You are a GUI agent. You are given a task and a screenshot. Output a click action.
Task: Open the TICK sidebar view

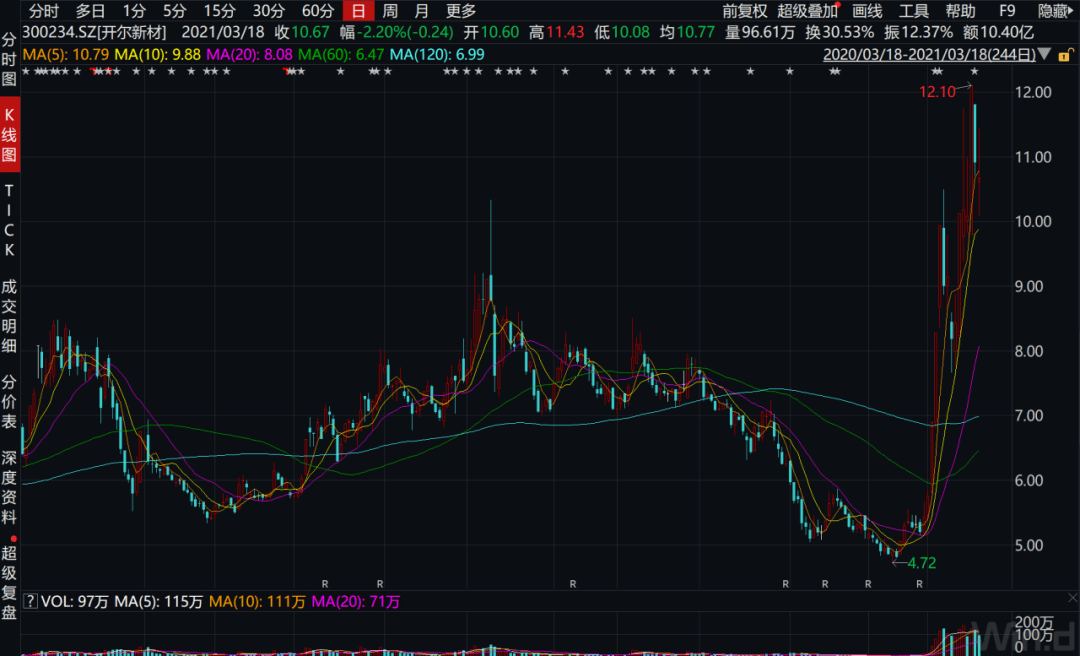coord(10,219)
